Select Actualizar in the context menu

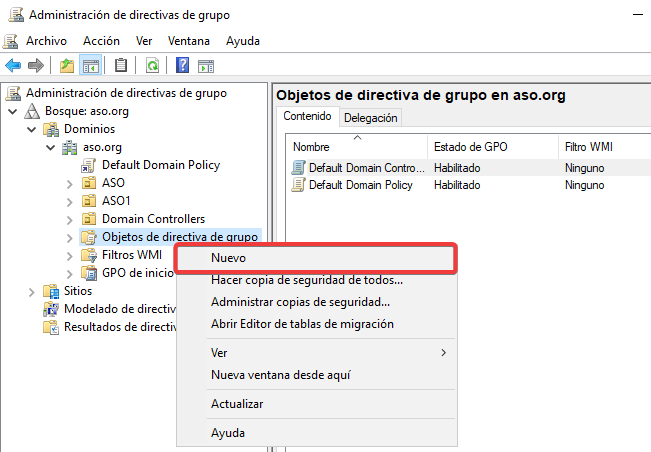pyautogui.click(x=237, y=404)
